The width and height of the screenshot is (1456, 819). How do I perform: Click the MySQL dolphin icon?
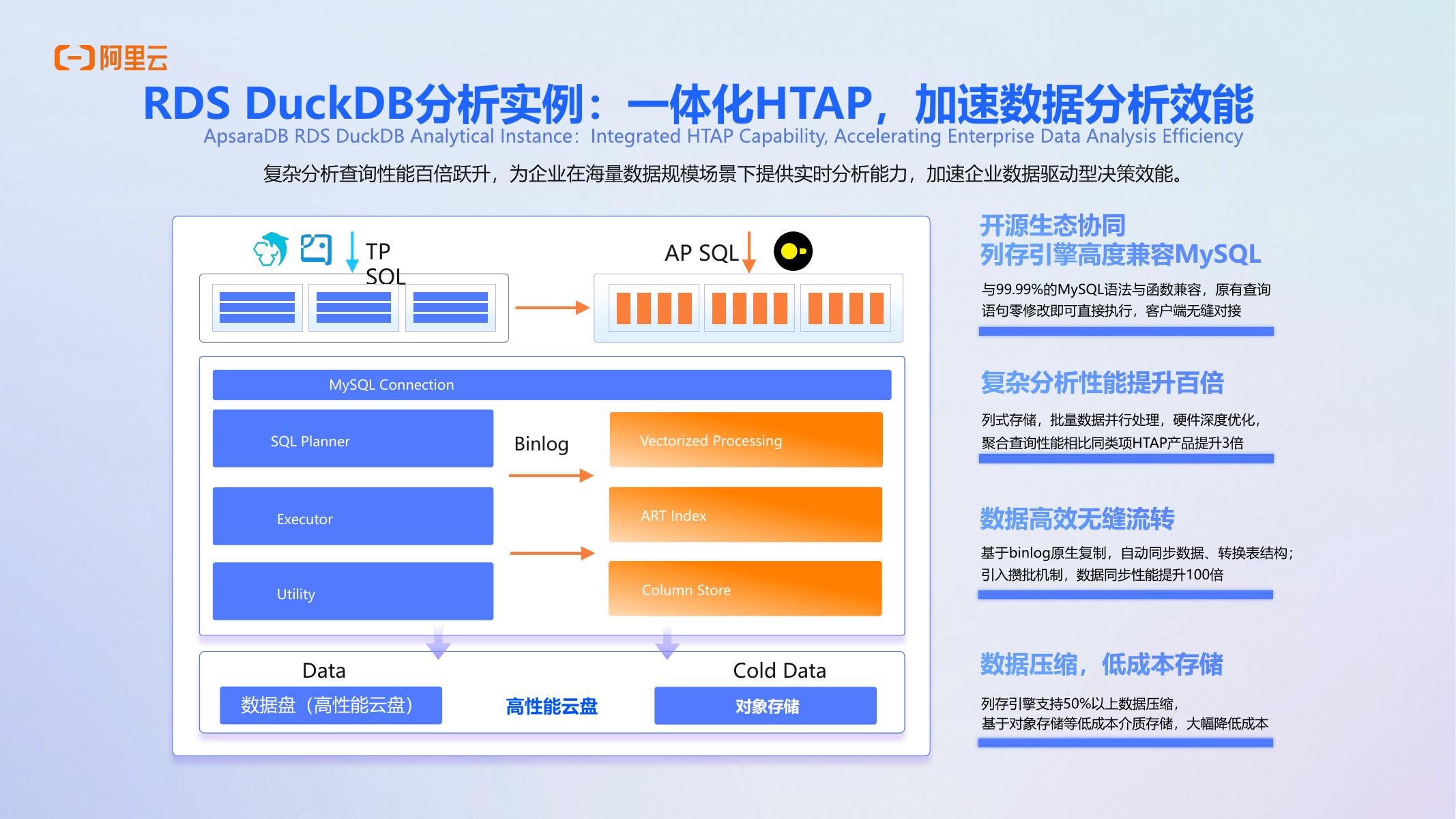tap(271, 249)
